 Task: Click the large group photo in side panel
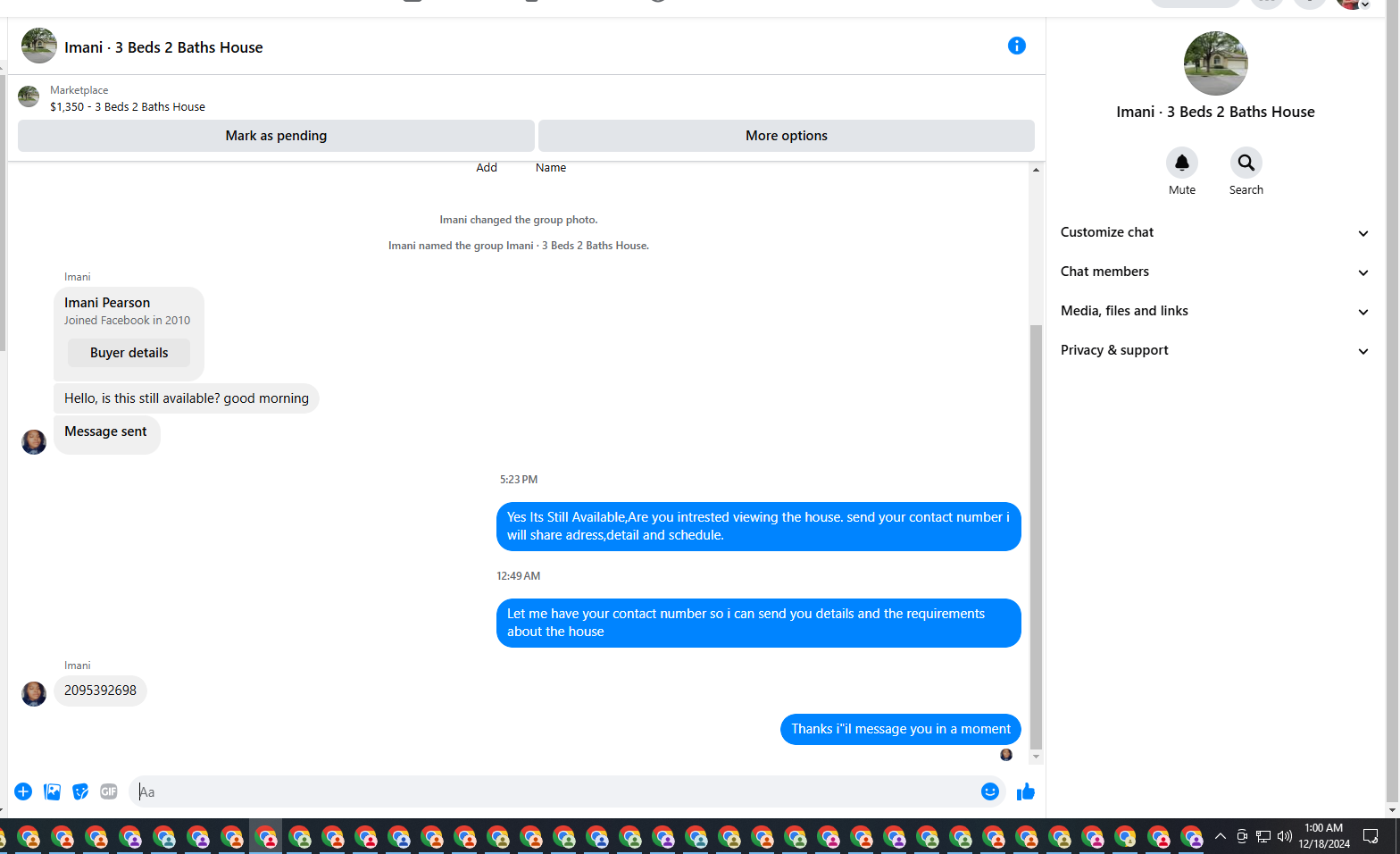tap(1215, 63)
